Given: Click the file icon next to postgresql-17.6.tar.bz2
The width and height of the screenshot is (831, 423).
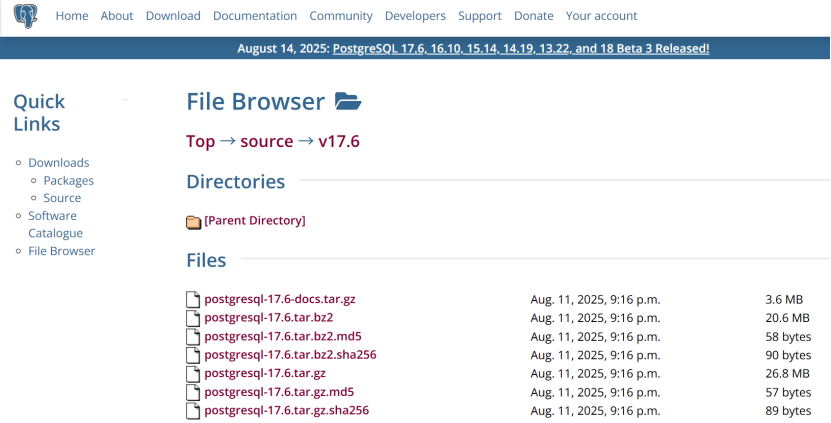Looking at the screenshot, I should 194,318.
